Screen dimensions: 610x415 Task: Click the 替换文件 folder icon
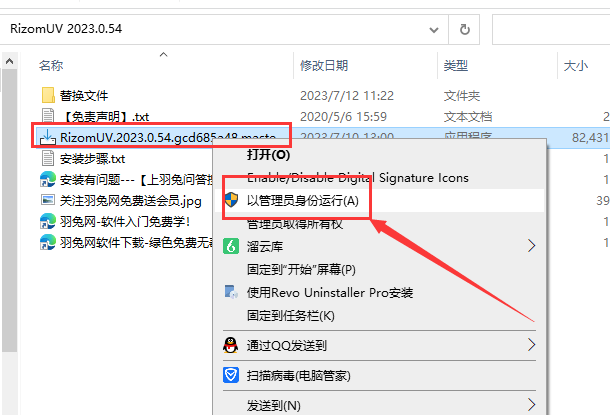tap(48, 95)
